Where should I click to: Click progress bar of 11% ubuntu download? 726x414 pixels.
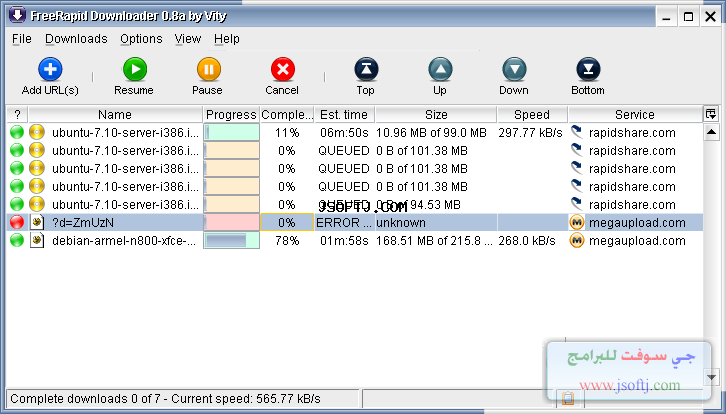pyautogui.click(x=232, y=132)
